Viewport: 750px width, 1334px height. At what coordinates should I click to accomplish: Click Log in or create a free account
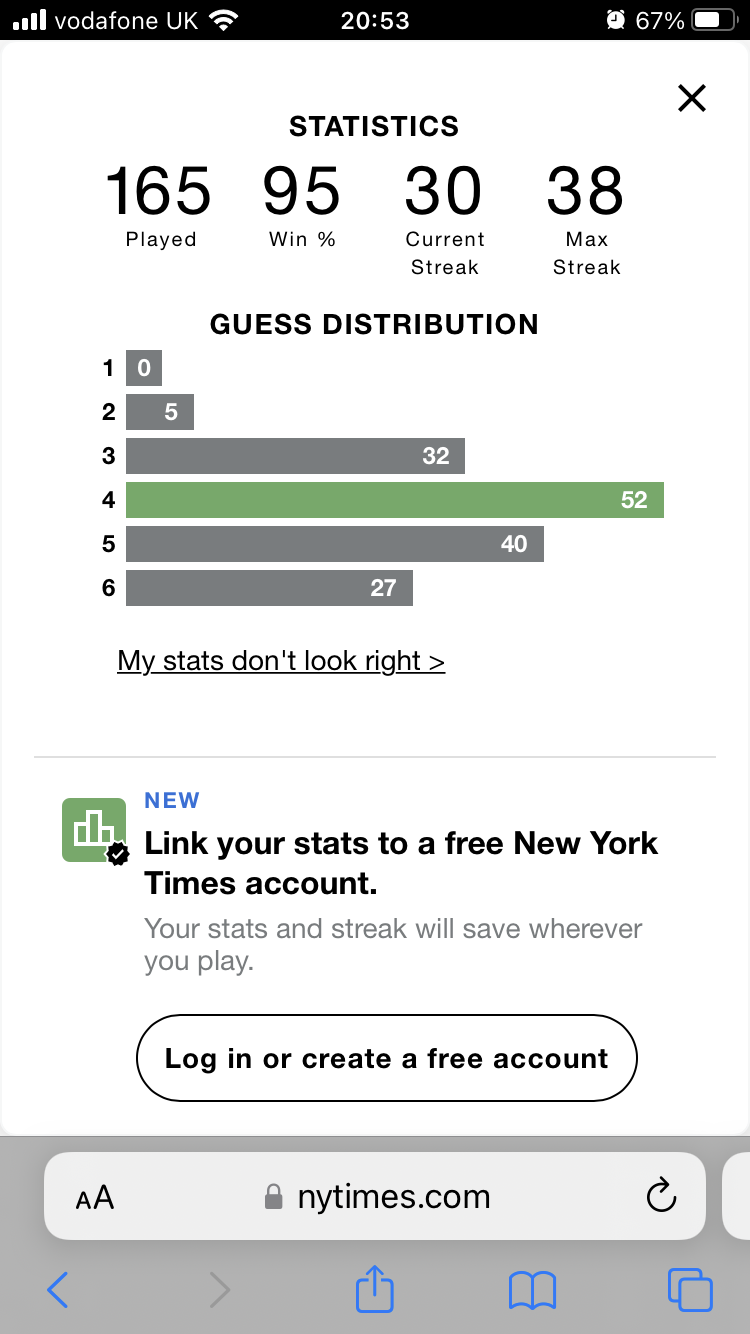(x=386, y=1058)
